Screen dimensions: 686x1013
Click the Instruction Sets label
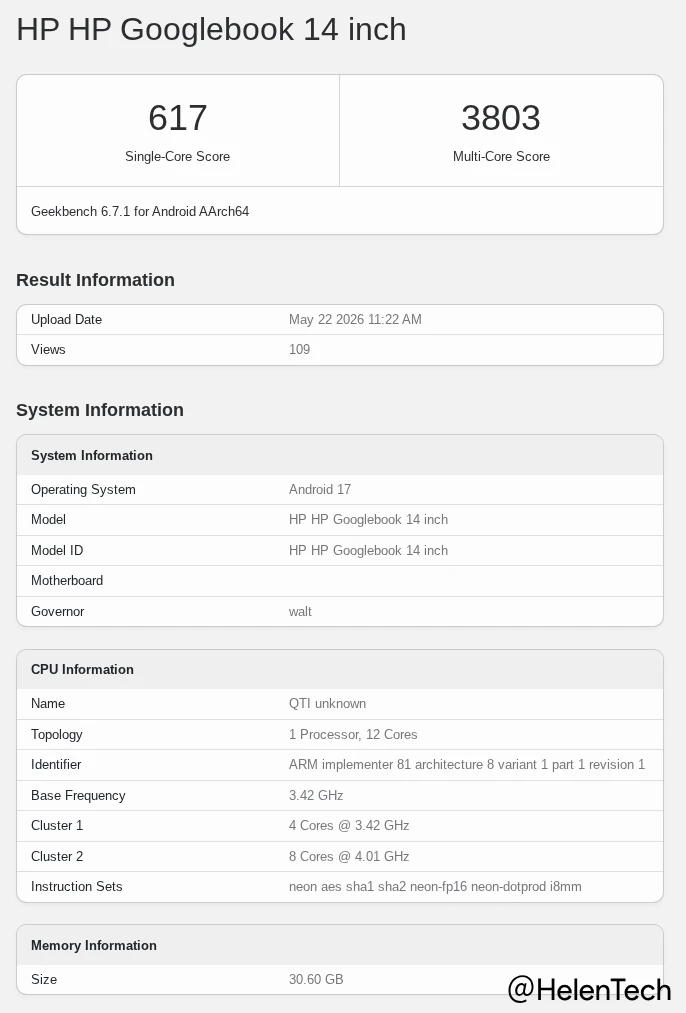pyautogui.click(x=77, y=886)
